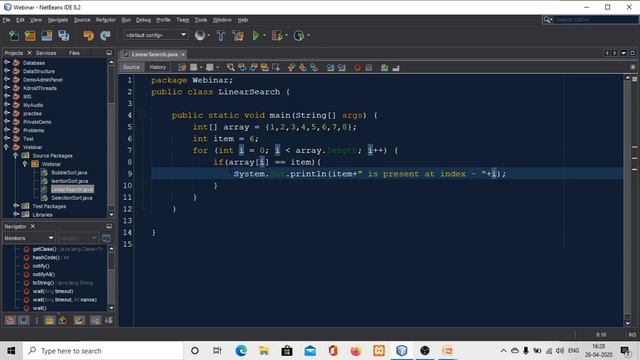Screen dimensions: 640x360
Task: Click the Last Edit icon in the editor toolbar
Action: point(182,67)
